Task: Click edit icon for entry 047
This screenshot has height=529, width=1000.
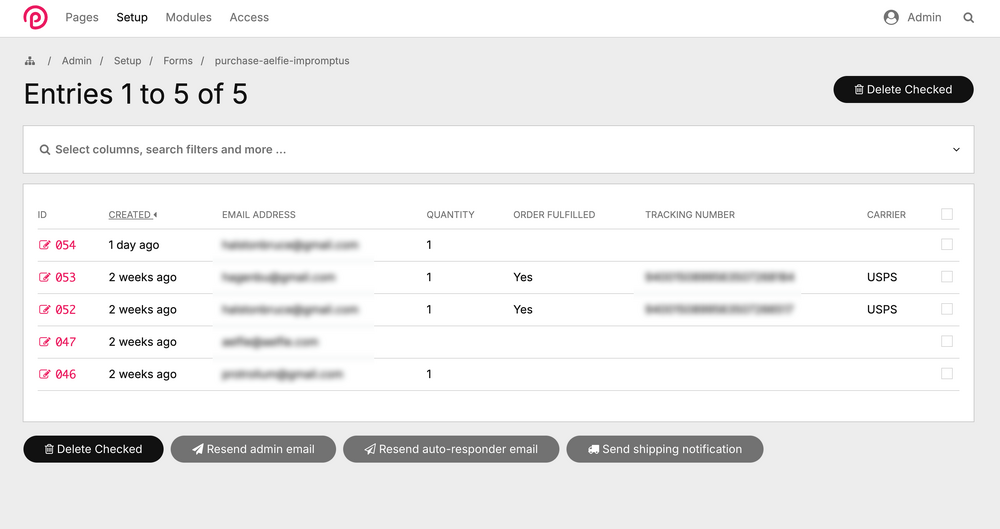Action: click(x=44, y=342)
